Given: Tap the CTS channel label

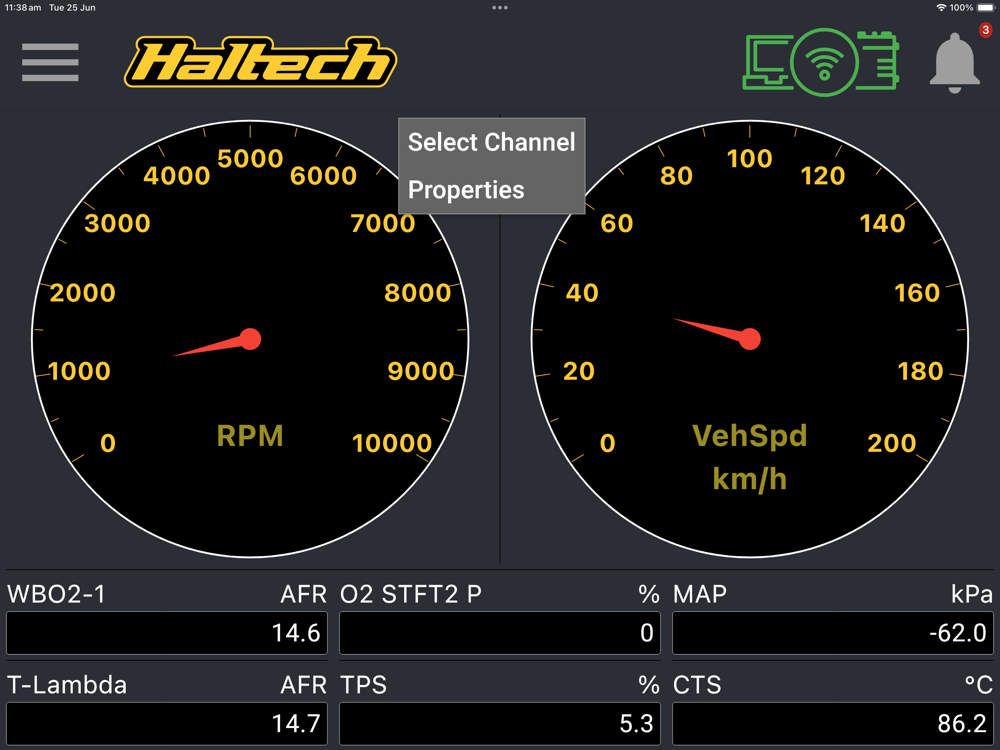Looking at the screenshot, I should pyautogui.click(x=697, y=685).
